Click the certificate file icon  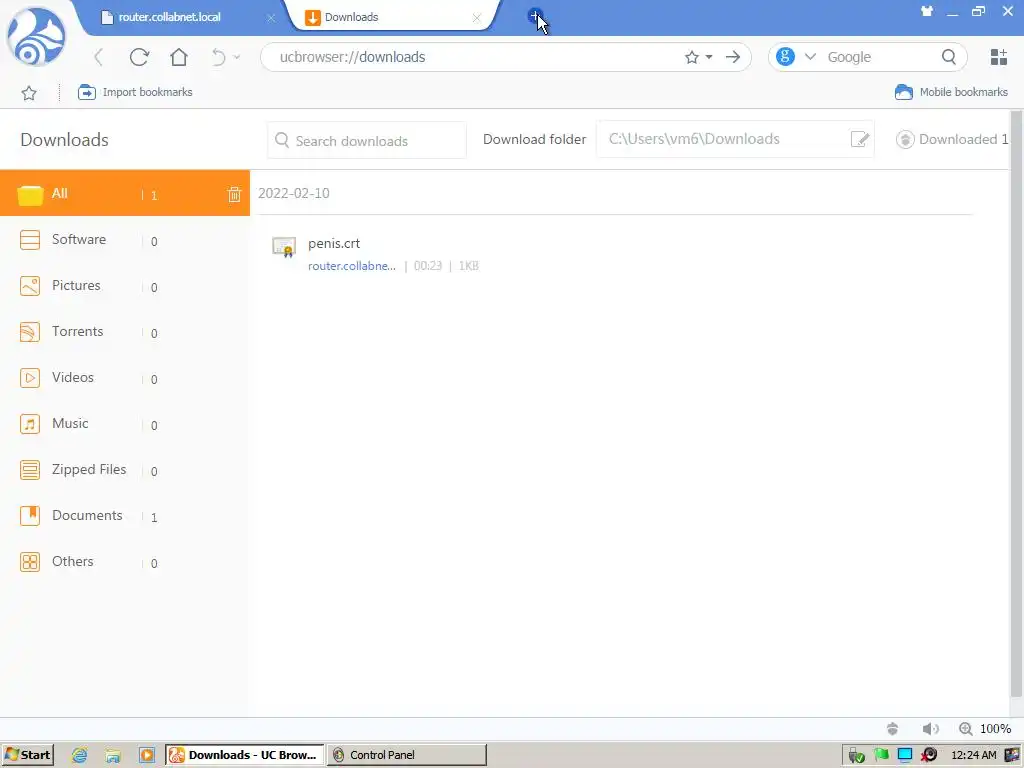point(284,247)
